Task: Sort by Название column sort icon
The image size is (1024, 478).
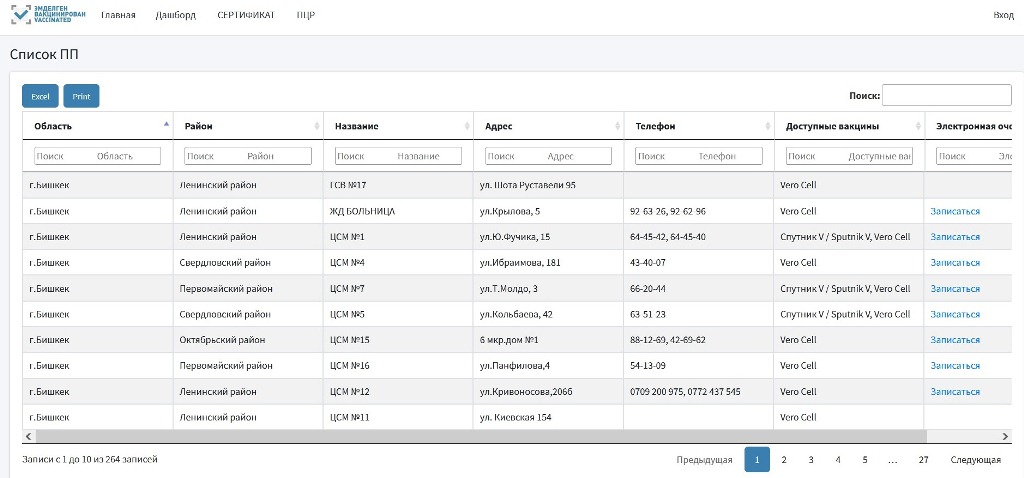Action: 467,126
